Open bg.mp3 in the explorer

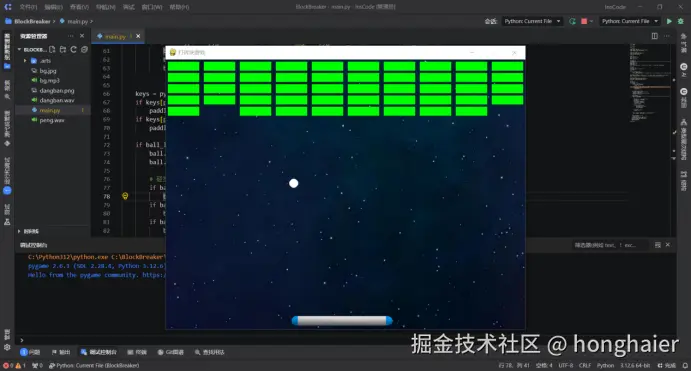pyautogui.click(x=49, y=81)
